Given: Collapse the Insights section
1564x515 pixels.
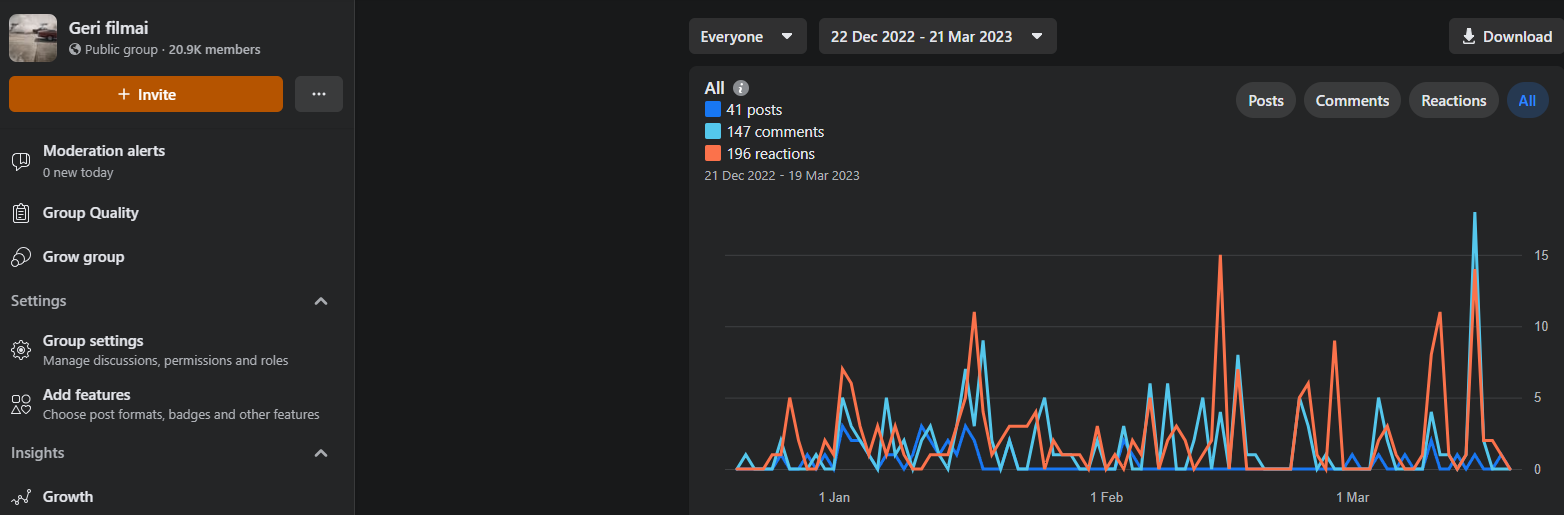Looking at the screenshot, I should point(321,453).
